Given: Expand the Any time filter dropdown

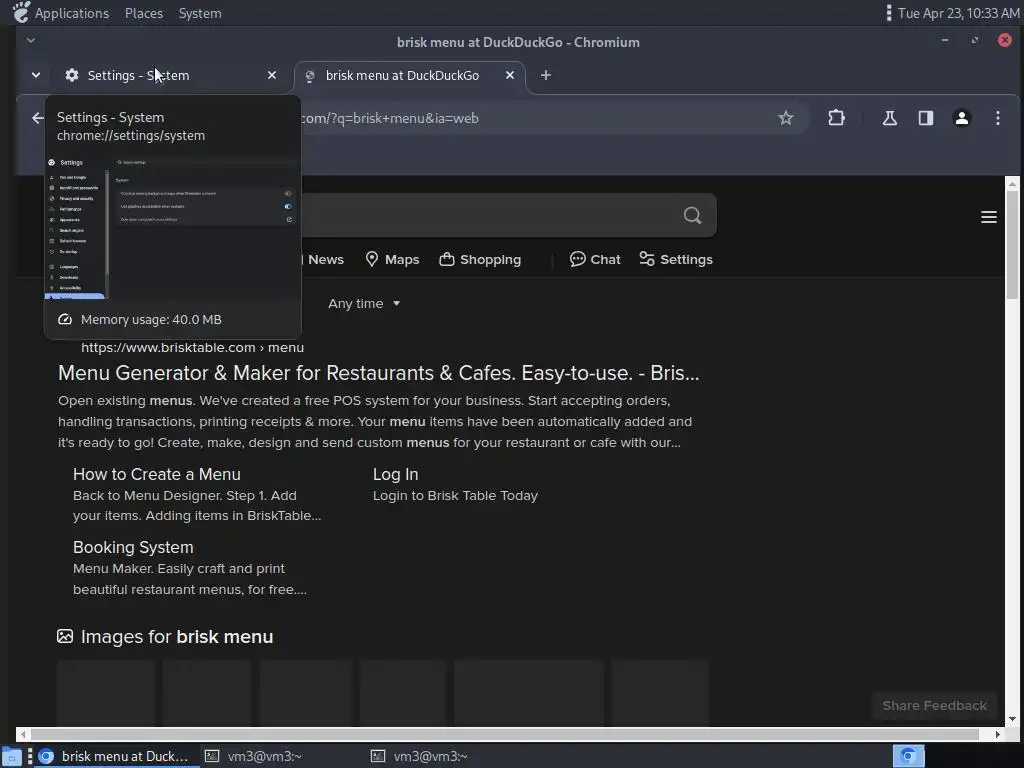Looking at the screenshot, I should click(364, 304).
